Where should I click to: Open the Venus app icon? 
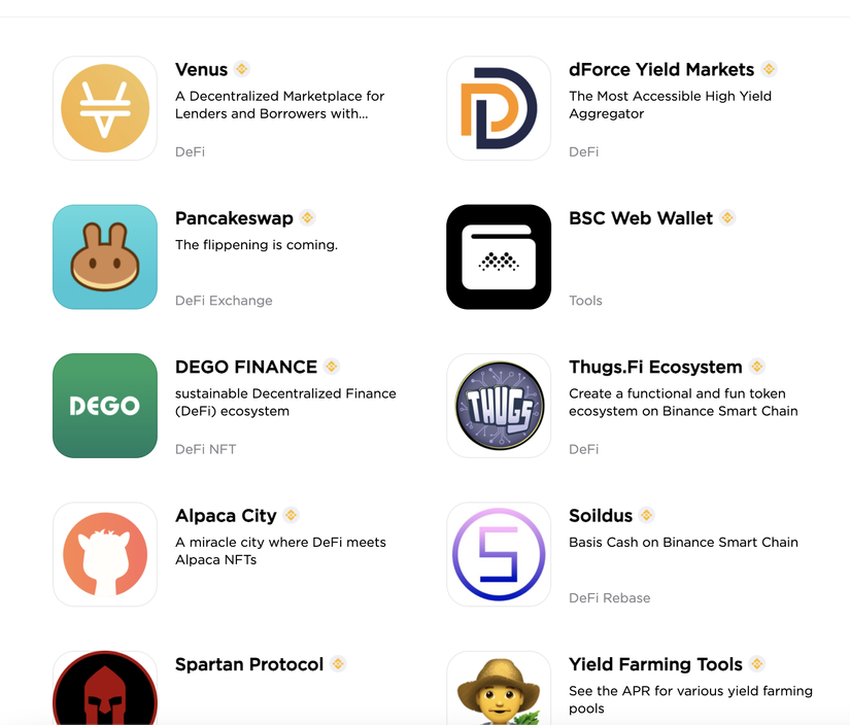tap(105, 108)
